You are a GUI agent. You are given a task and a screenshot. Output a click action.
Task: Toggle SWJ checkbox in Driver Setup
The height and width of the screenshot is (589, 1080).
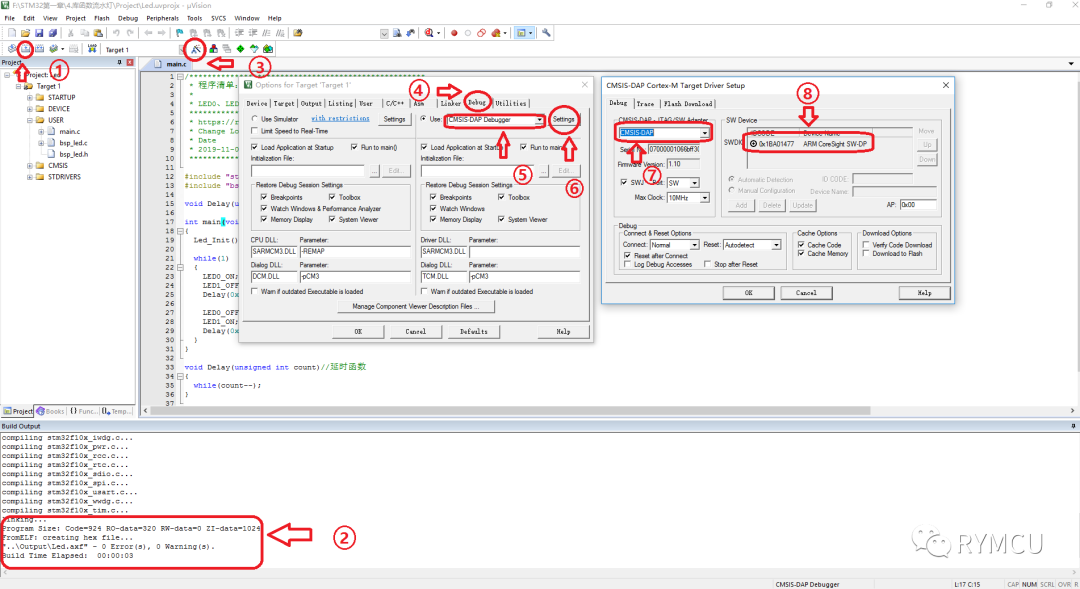point(624,183)
